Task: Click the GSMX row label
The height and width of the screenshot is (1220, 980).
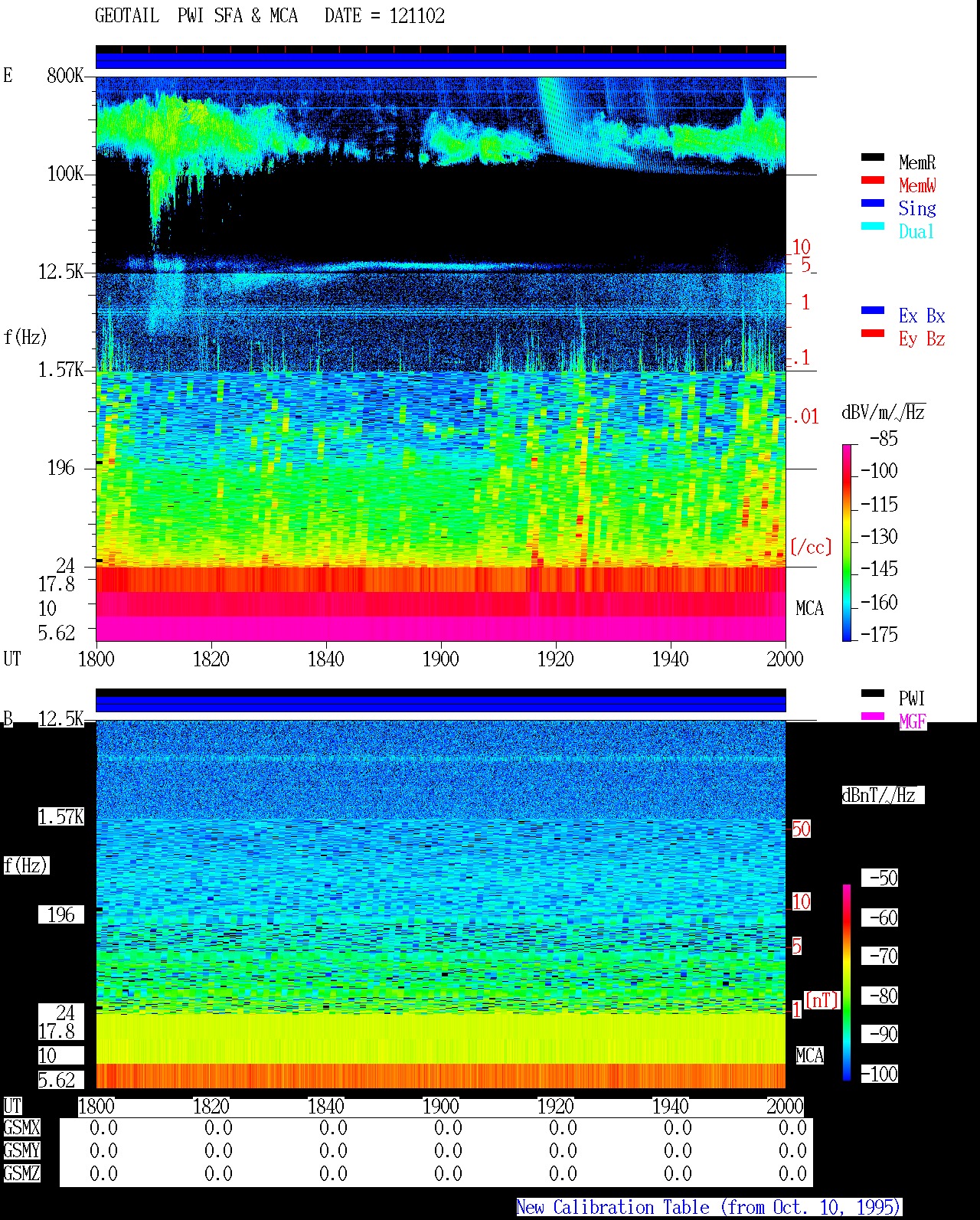Action: [x=21, y=1127]
